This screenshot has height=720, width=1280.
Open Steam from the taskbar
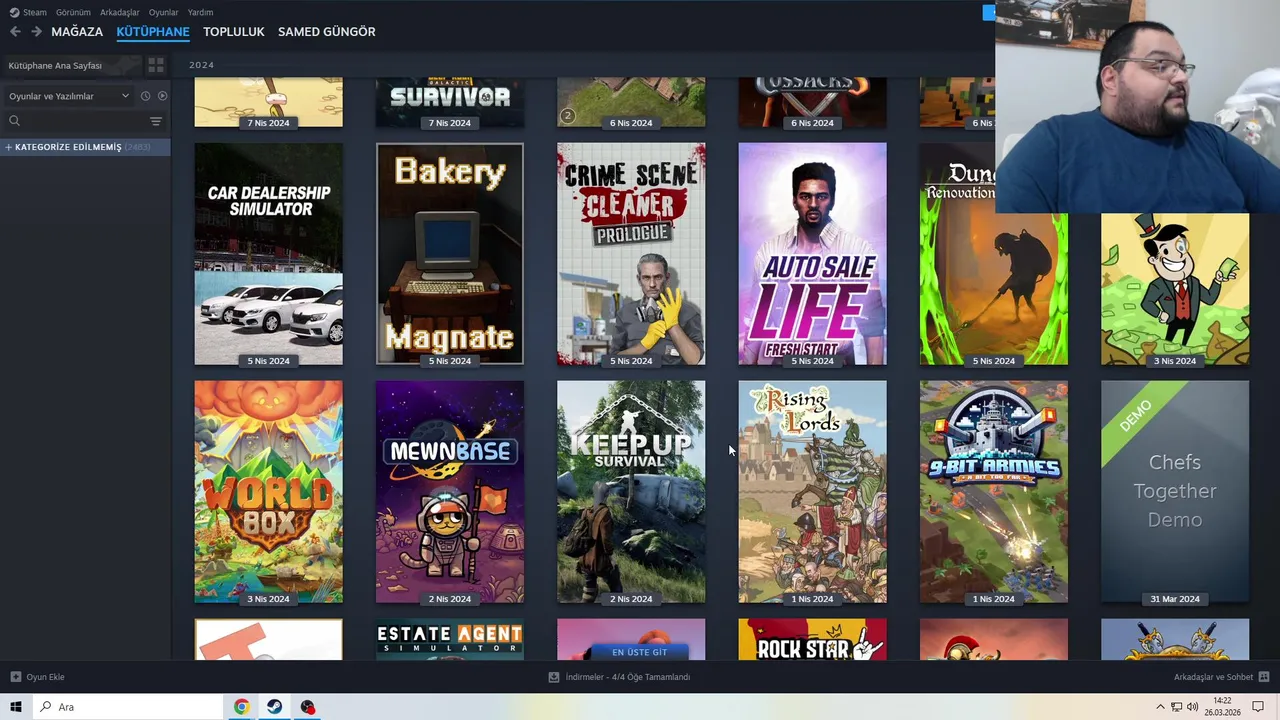click(274, 707)
